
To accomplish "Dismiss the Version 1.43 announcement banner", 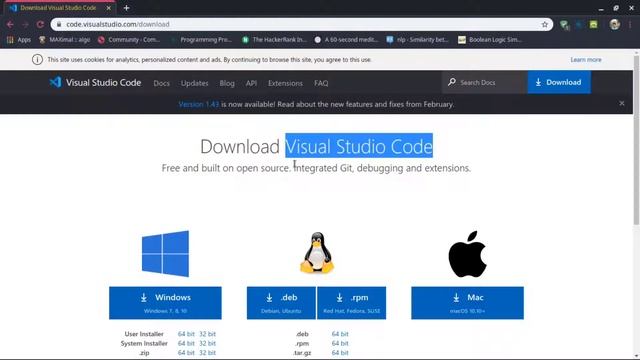I will (622, 104).
